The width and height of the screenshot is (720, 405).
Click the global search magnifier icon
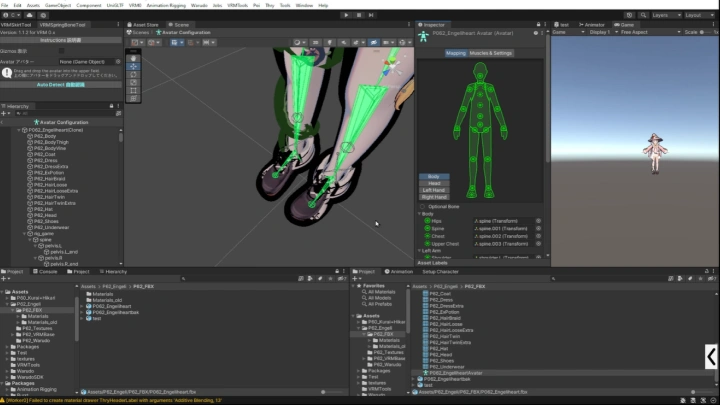(643, 15)
